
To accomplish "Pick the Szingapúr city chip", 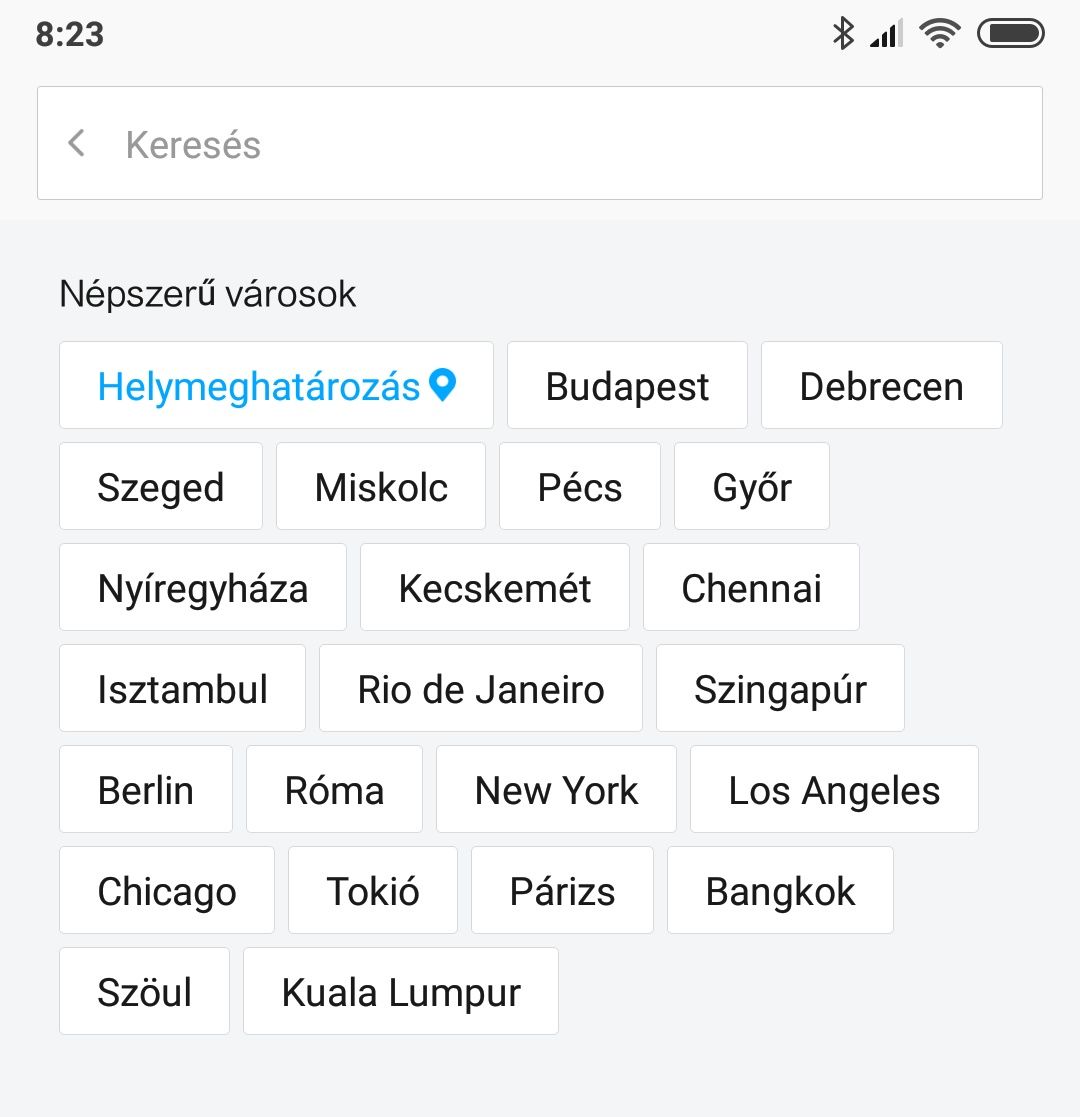I will click(x=780, y=689).
